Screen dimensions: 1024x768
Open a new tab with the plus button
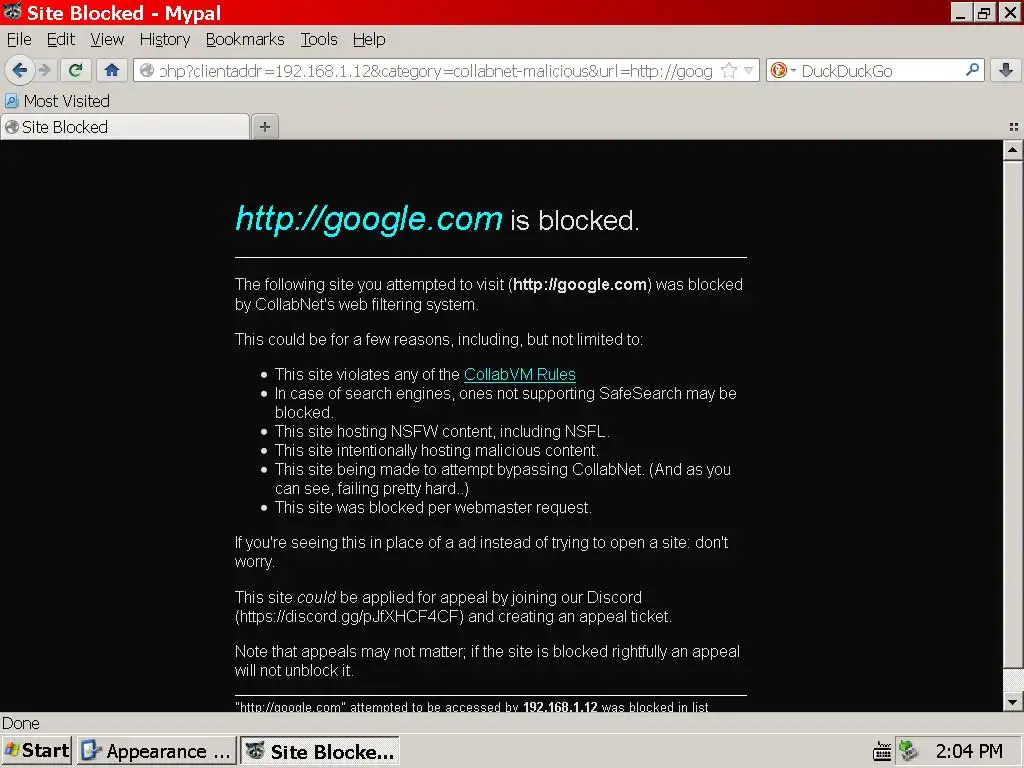(x=264, y=127)
